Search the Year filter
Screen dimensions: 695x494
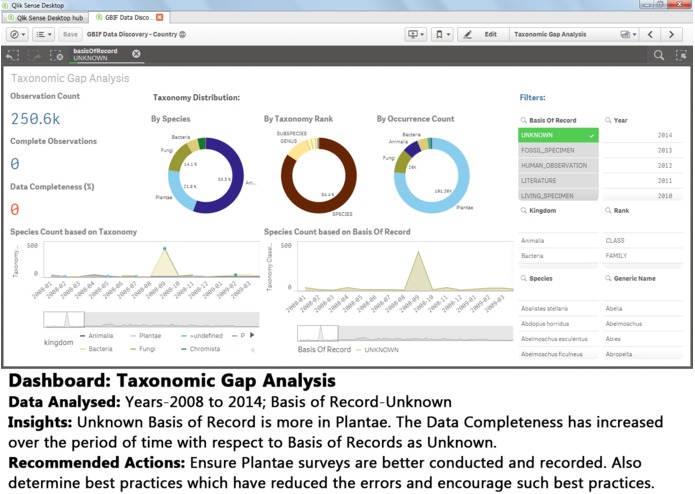(x=608, y=120)
